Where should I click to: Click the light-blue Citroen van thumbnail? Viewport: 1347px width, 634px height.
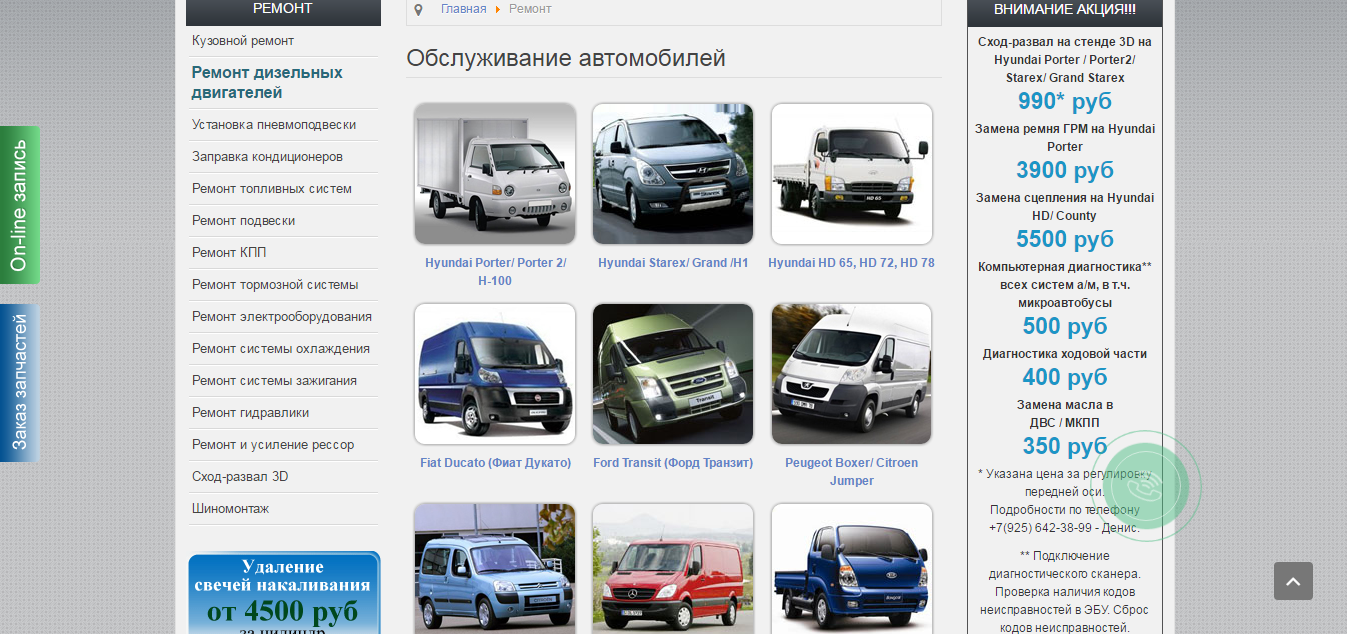[495, 568]
